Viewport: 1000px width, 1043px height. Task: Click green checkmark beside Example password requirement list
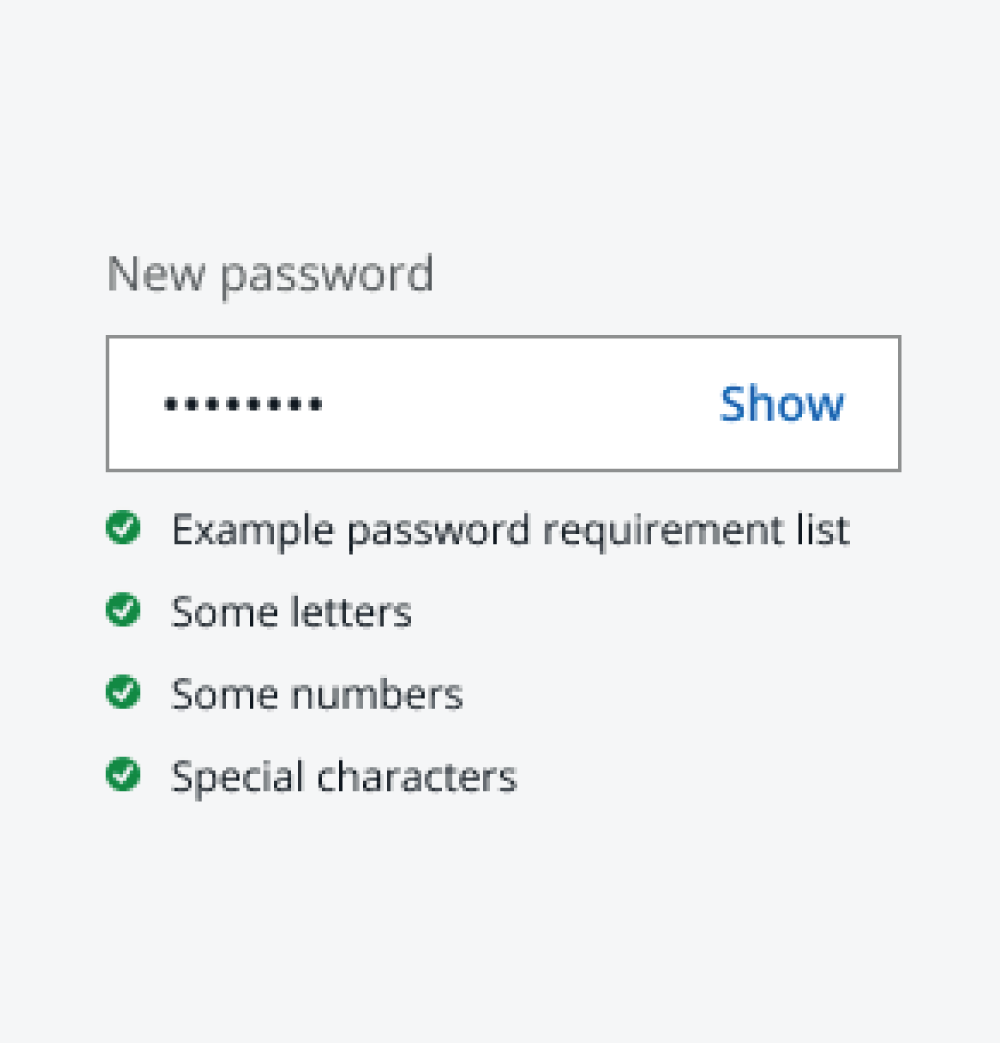123,527
